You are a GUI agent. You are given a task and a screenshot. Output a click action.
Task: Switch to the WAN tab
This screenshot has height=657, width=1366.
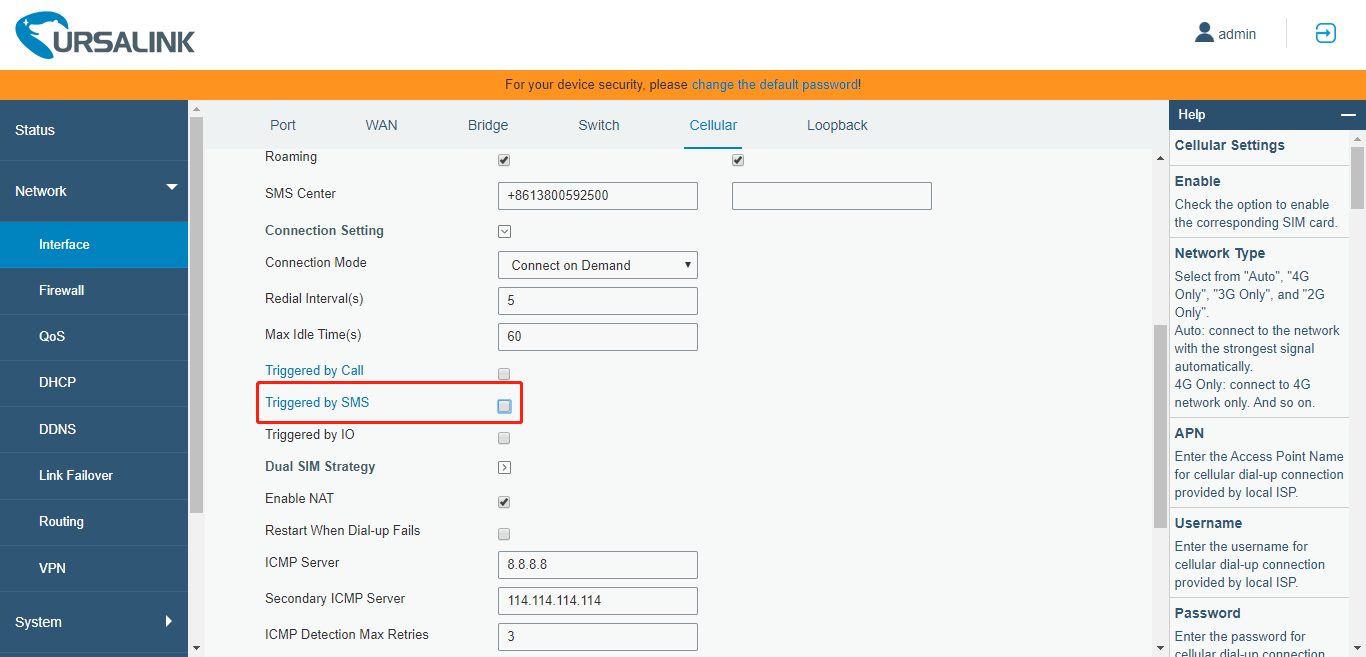pos(381,124)
